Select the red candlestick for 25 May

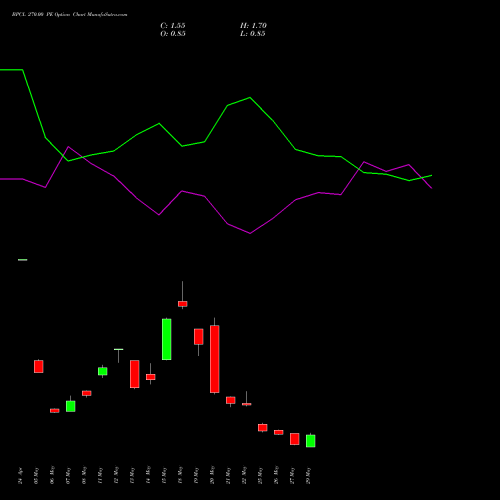[x=263, y=428]
